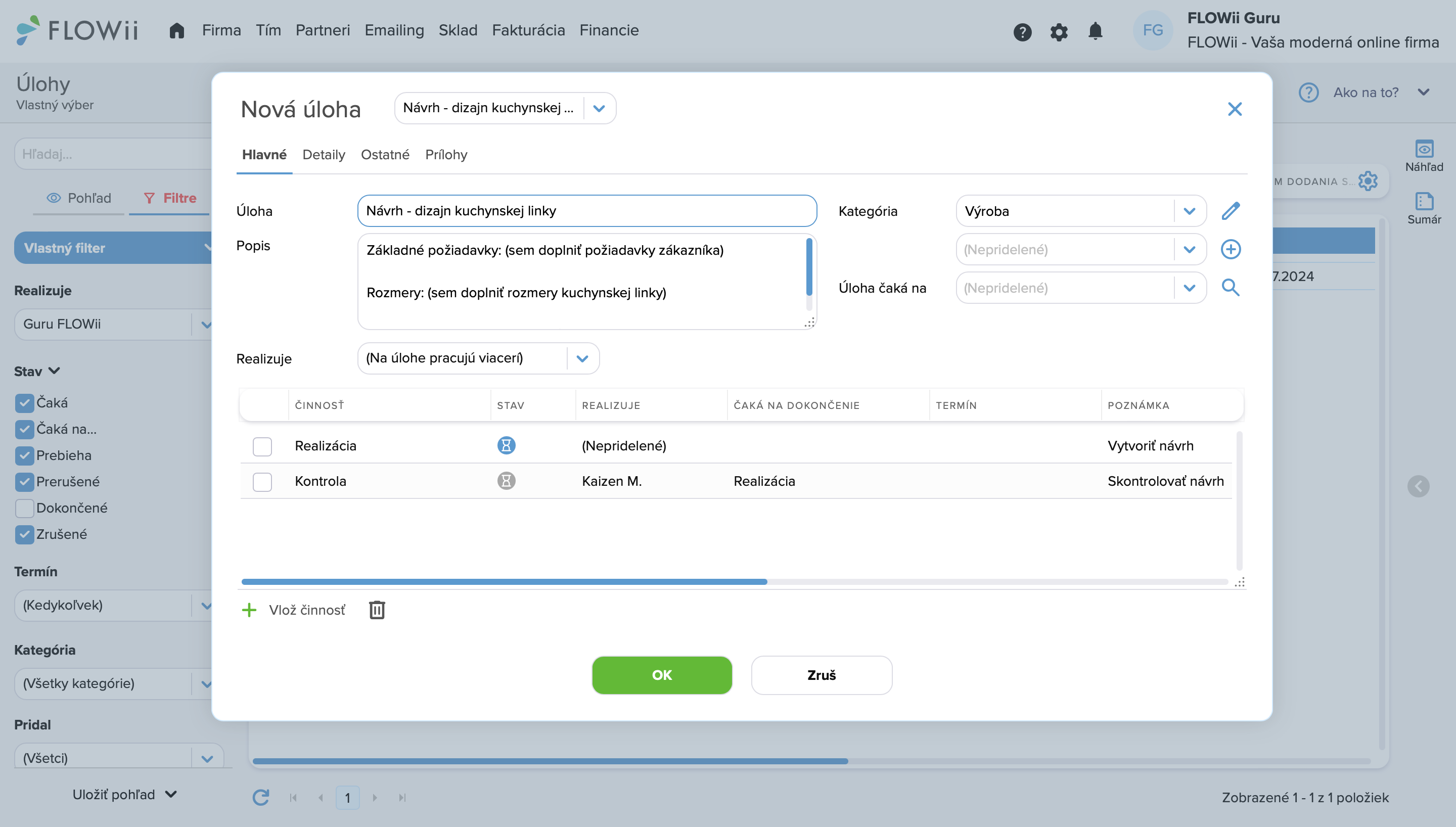Screen dimensions: 1456x827
Task: Click into the Úloha name input field
Action: [586, 211]
